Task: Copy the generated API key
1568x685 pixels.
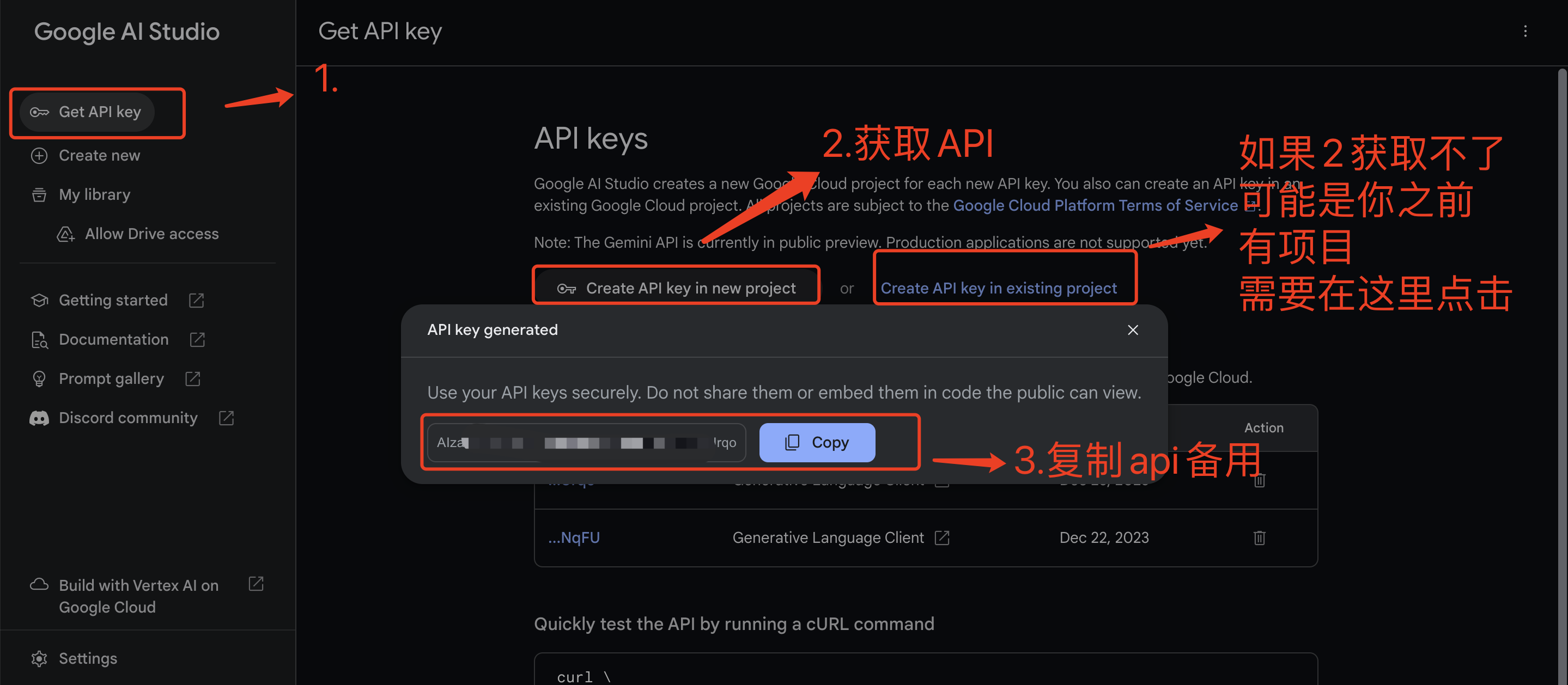Action: point(817,442)
